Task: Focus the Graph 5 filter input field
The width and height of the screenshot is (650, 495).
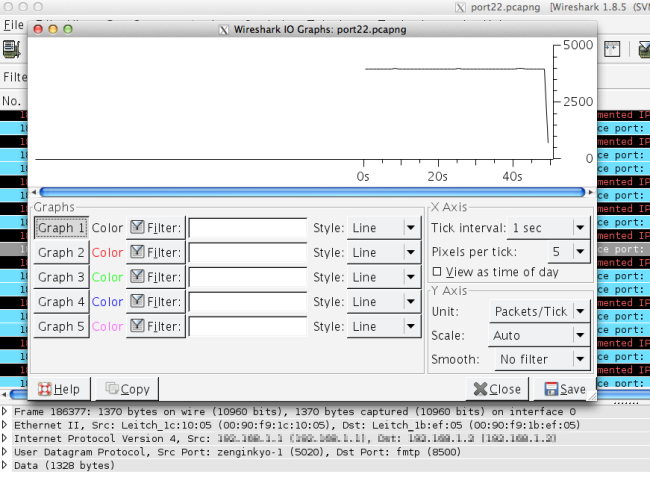Action: click(x=248, y=326)
